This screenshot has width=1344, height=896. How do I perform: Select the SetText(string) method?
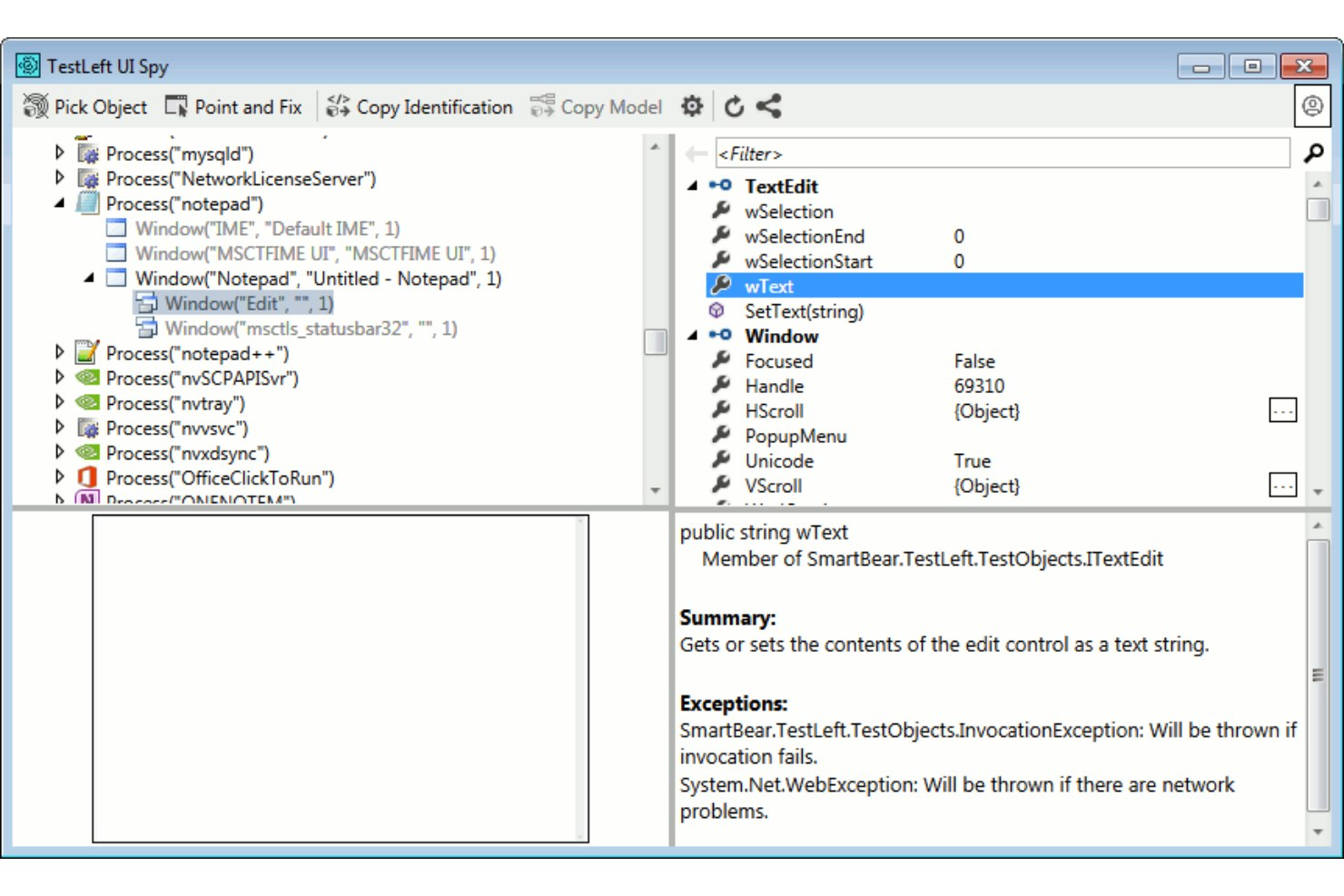tap(804, 310)
